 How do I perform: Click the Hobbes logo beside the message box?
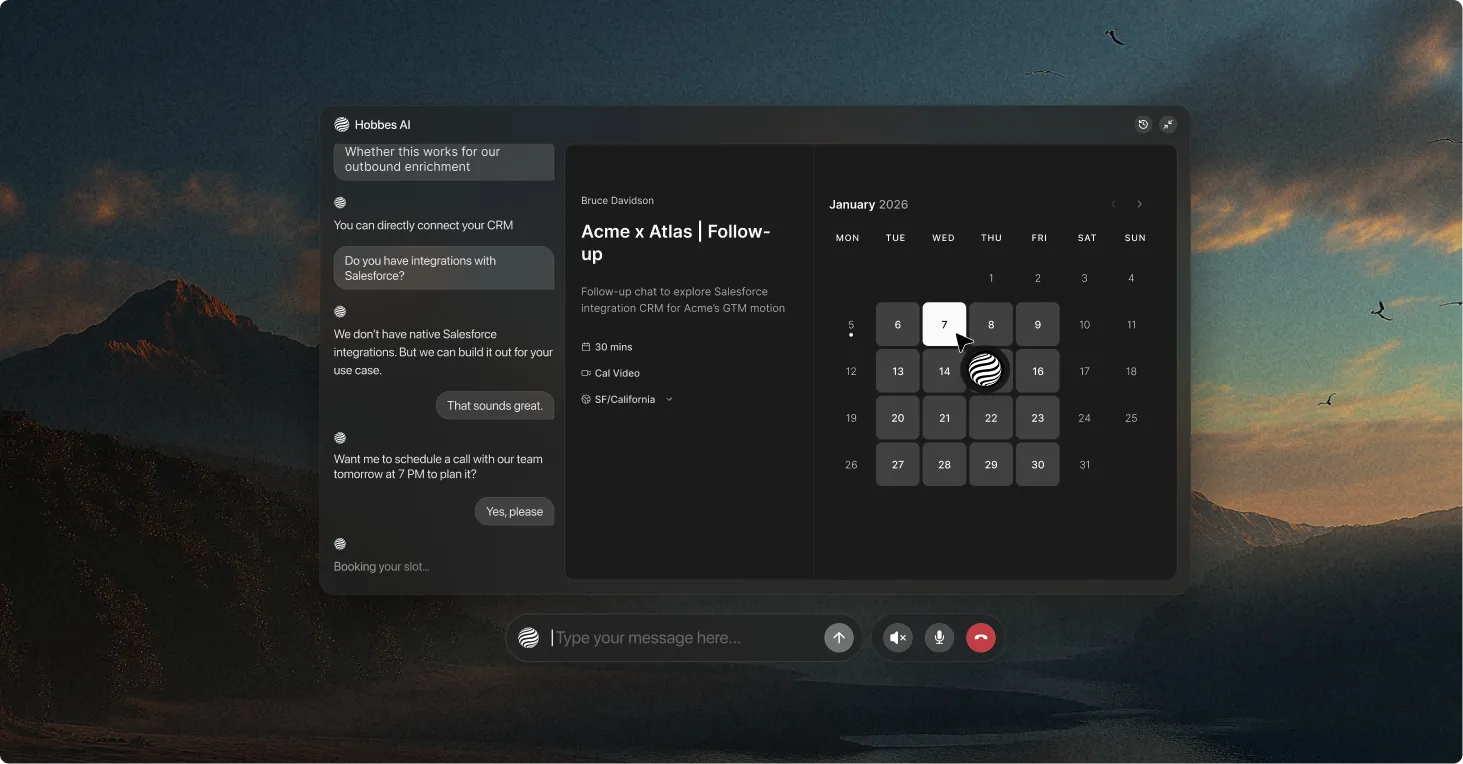[x=529, y=638]
